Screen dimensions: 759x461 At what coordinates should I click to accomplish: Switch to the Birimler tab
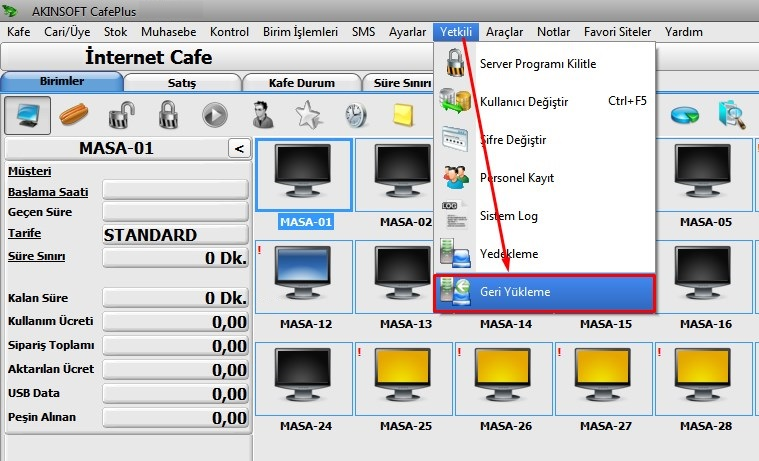click(x=62, y=81)
